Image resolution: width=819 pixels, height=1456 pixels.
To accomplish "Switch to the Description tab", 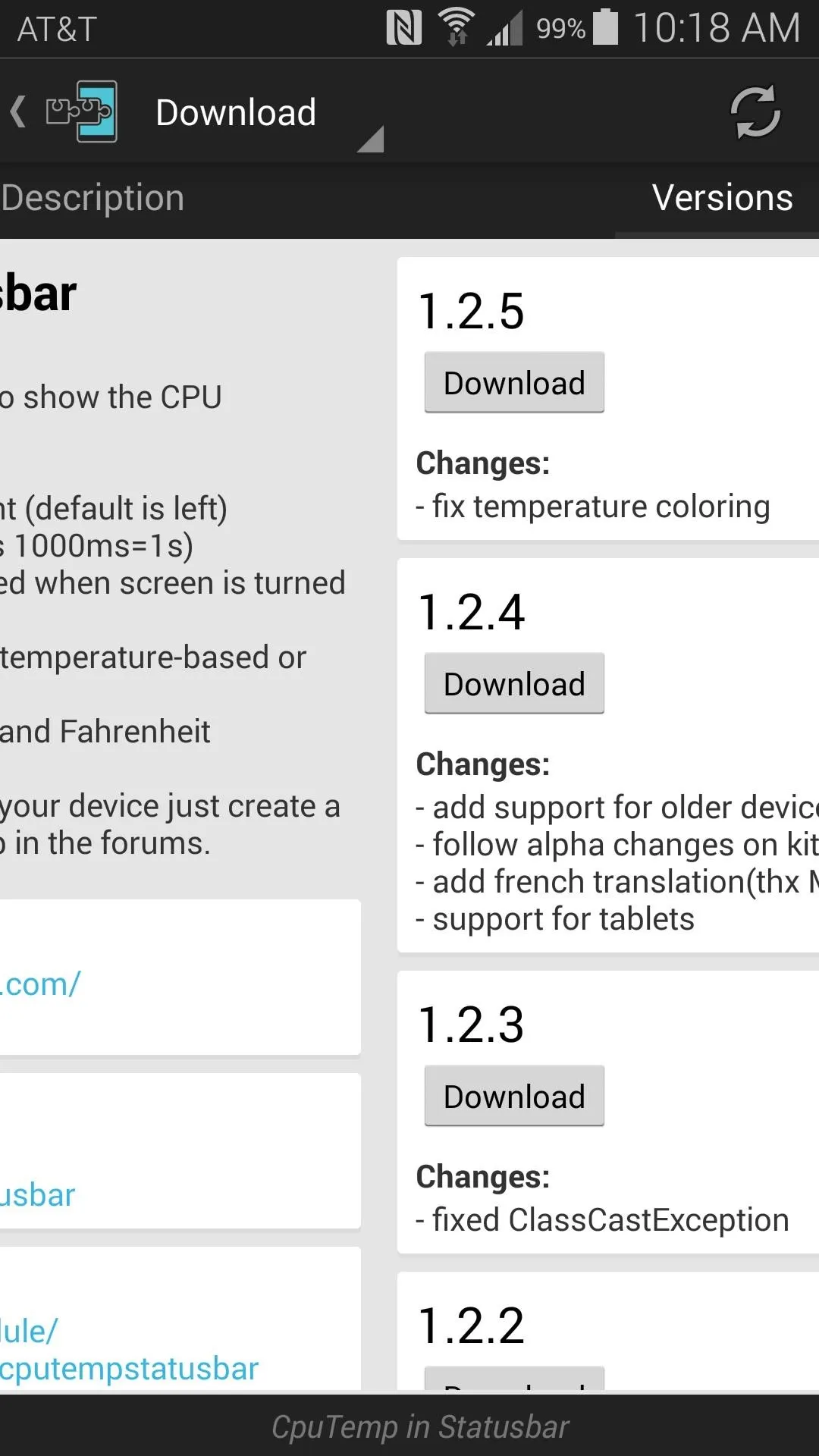I will pos(92,198).
